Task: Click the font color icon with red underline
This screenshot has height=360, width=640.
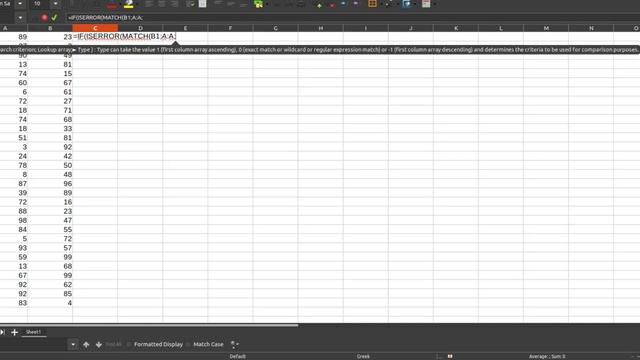Action: point(112,5)
